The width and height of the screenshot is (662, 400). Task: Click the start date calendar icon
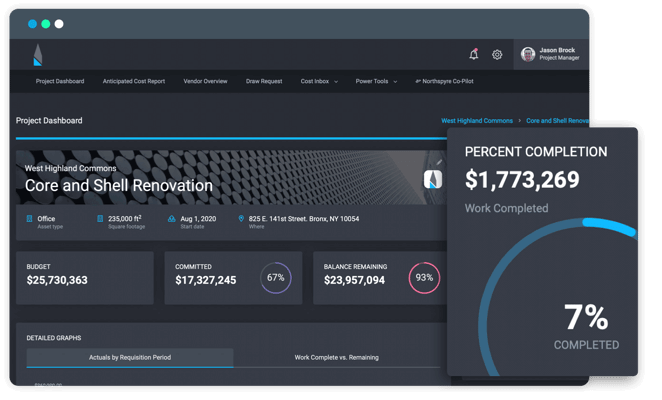[172, 219]
